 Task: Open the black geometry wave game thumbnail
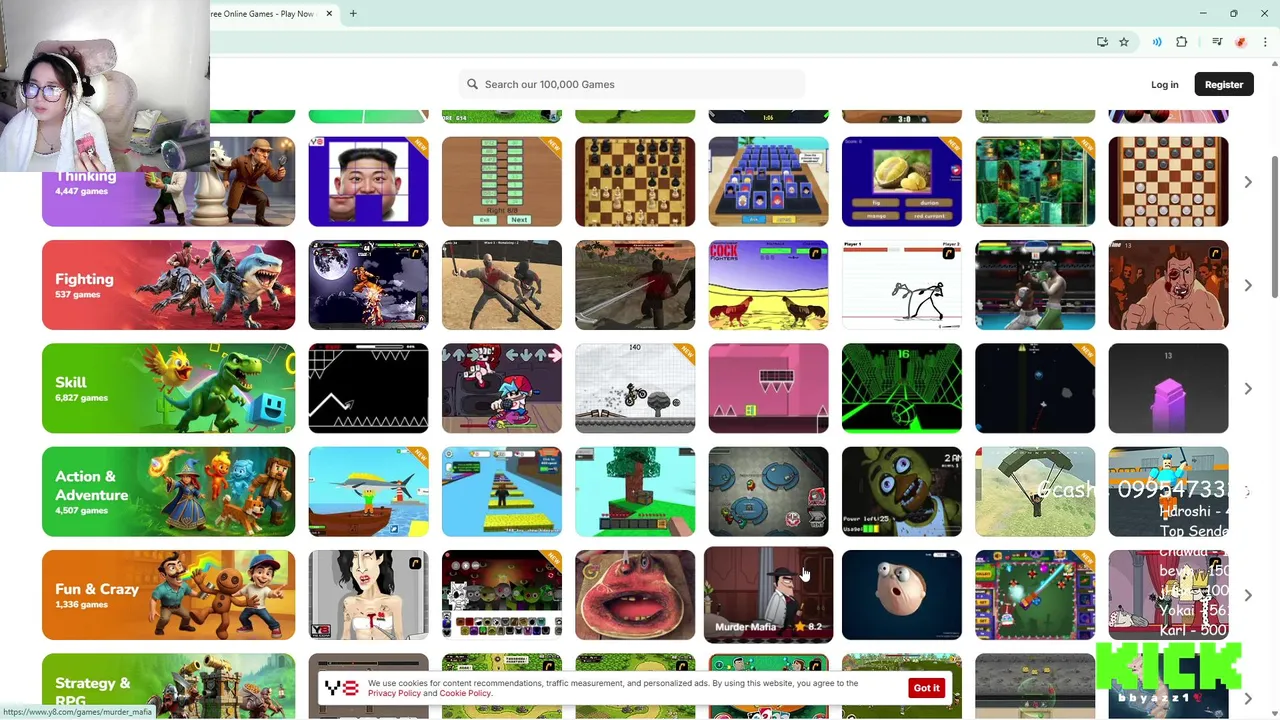pyautogui.click(x=368, y=388)
